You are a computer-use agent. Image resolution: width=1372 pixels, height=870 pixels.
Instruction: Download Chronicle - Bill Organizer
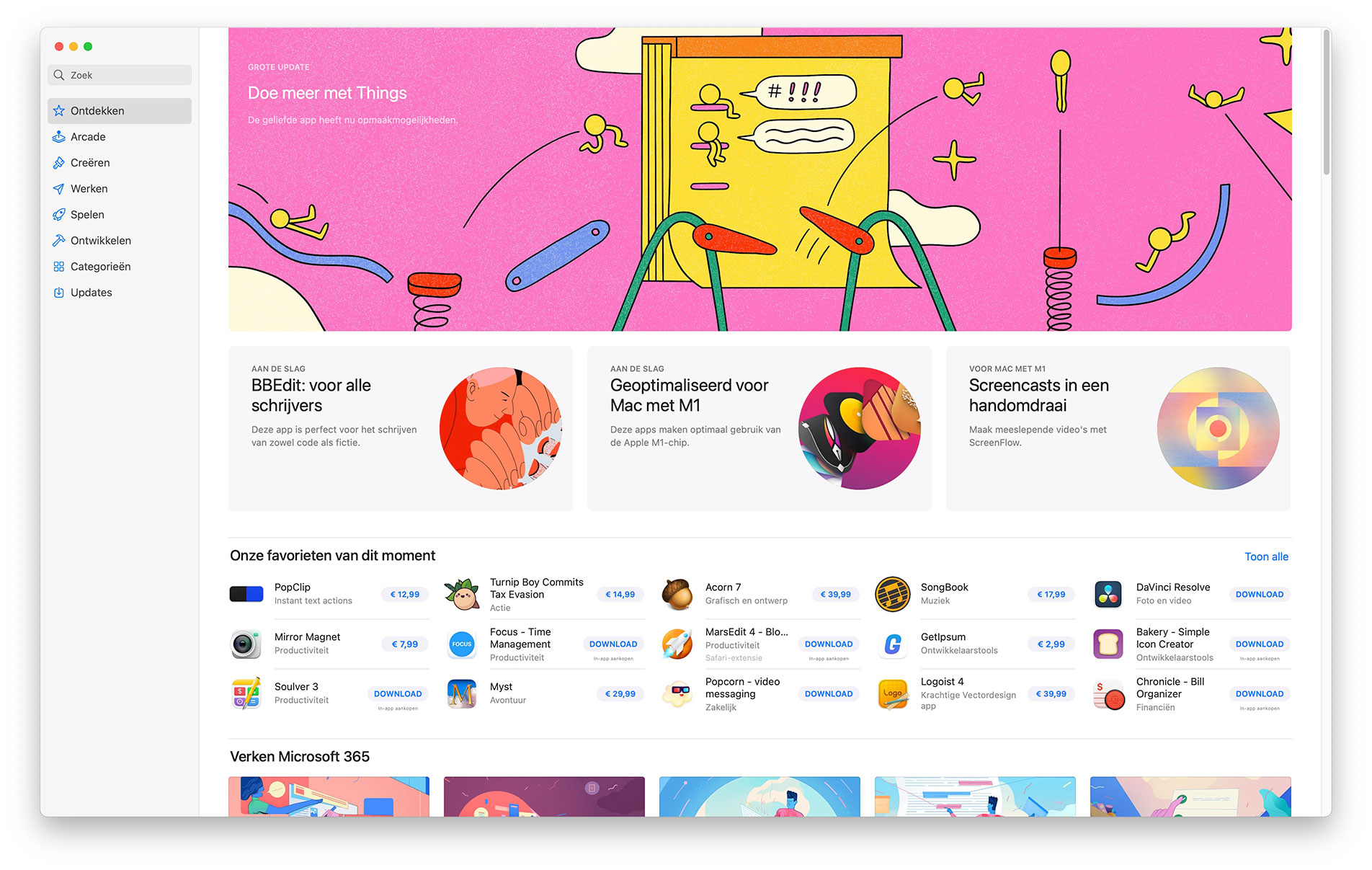tap(1260, 694)
